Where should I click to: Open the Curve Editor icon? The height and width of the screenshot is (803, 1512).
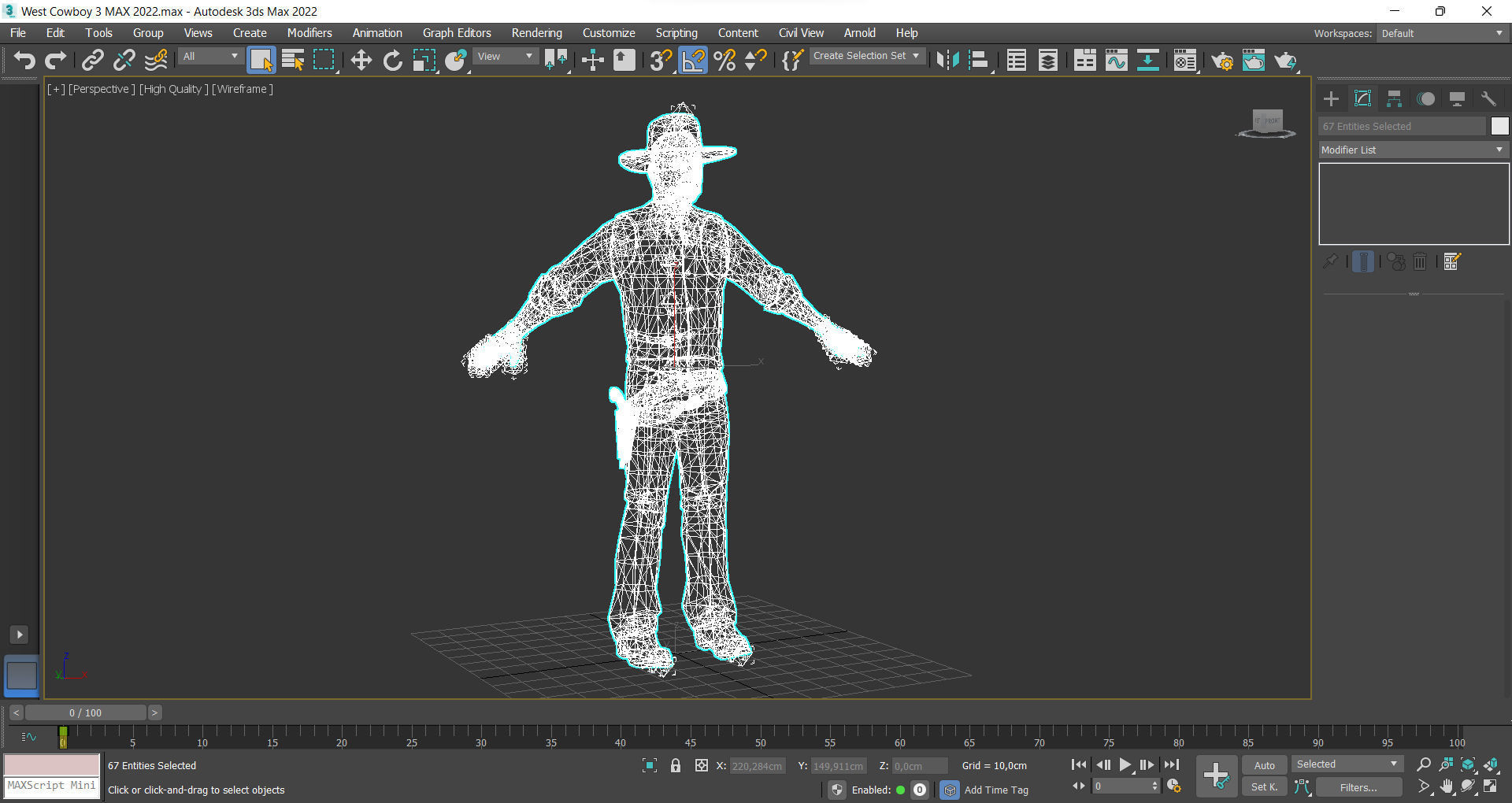pos(1117,60)
